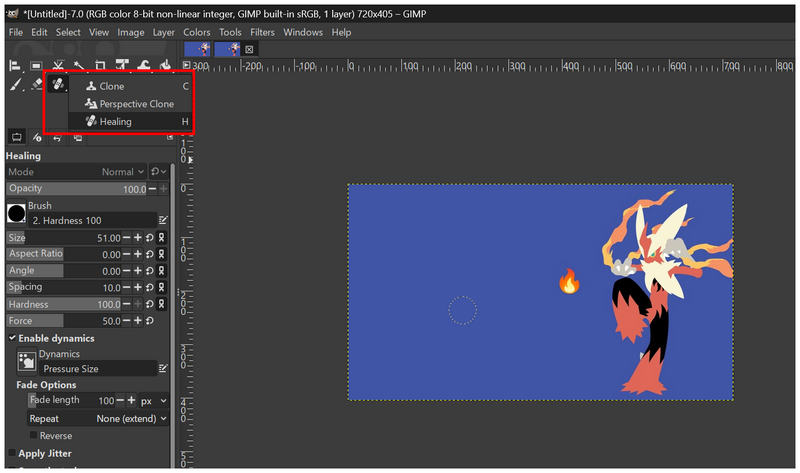The width and height of the screenshot is (800, 473).
Task: Uncheck Enable dynamics
Action: click(x=12, y=338)
